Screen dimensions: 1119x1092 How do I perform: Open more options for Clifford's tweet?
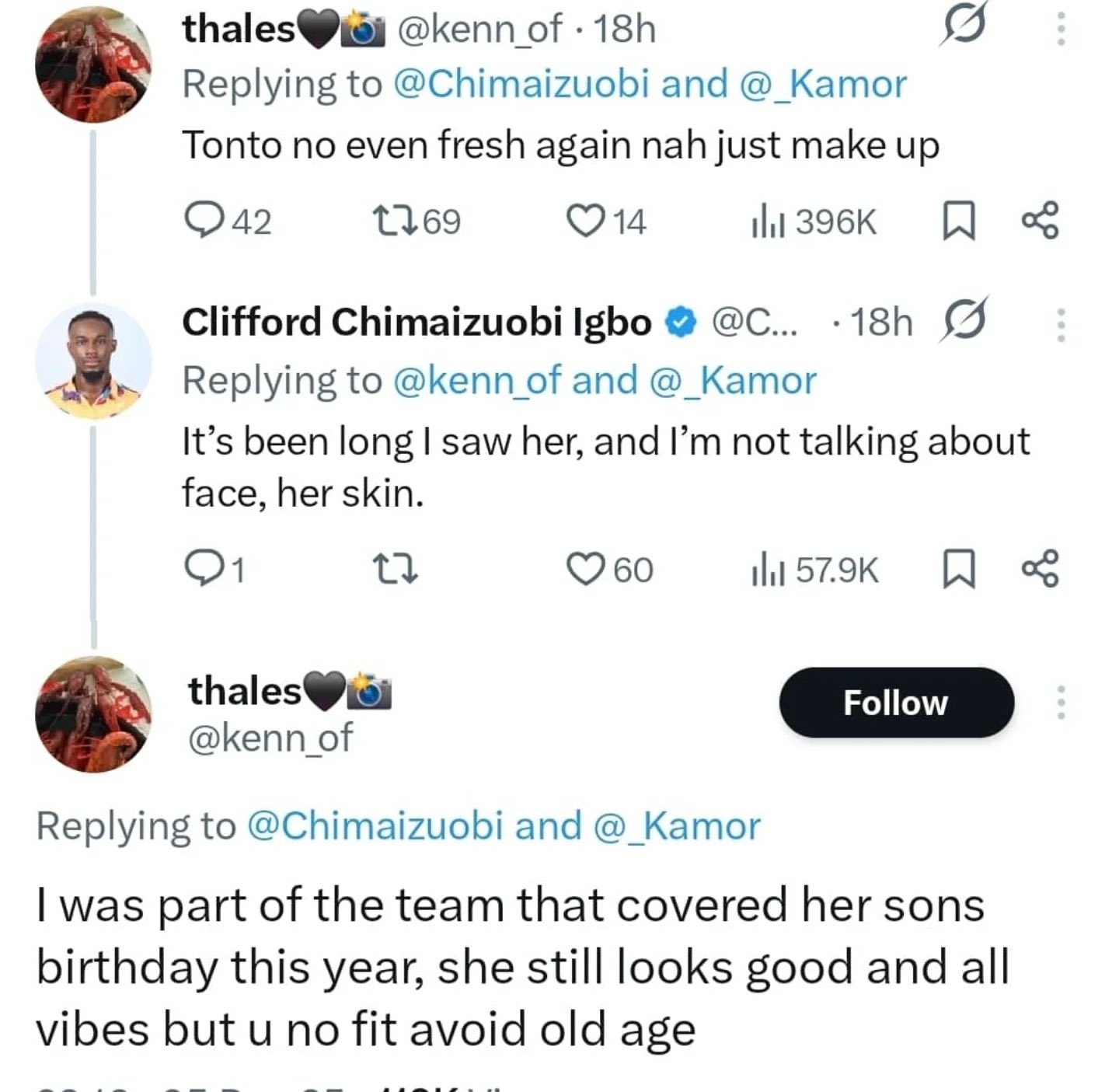(x=1061, y=324)
